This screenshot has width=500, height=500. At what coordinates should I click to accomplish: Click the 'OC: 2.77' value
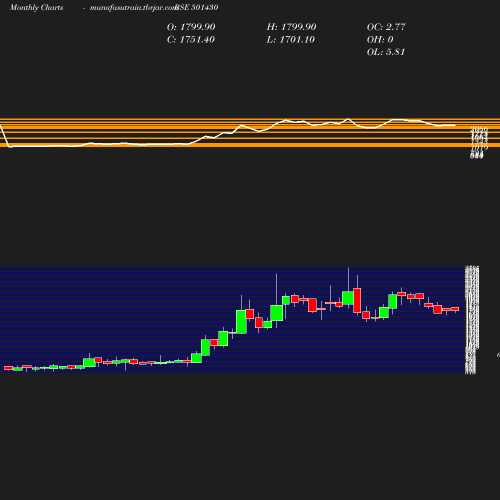[x=386, y=27]
